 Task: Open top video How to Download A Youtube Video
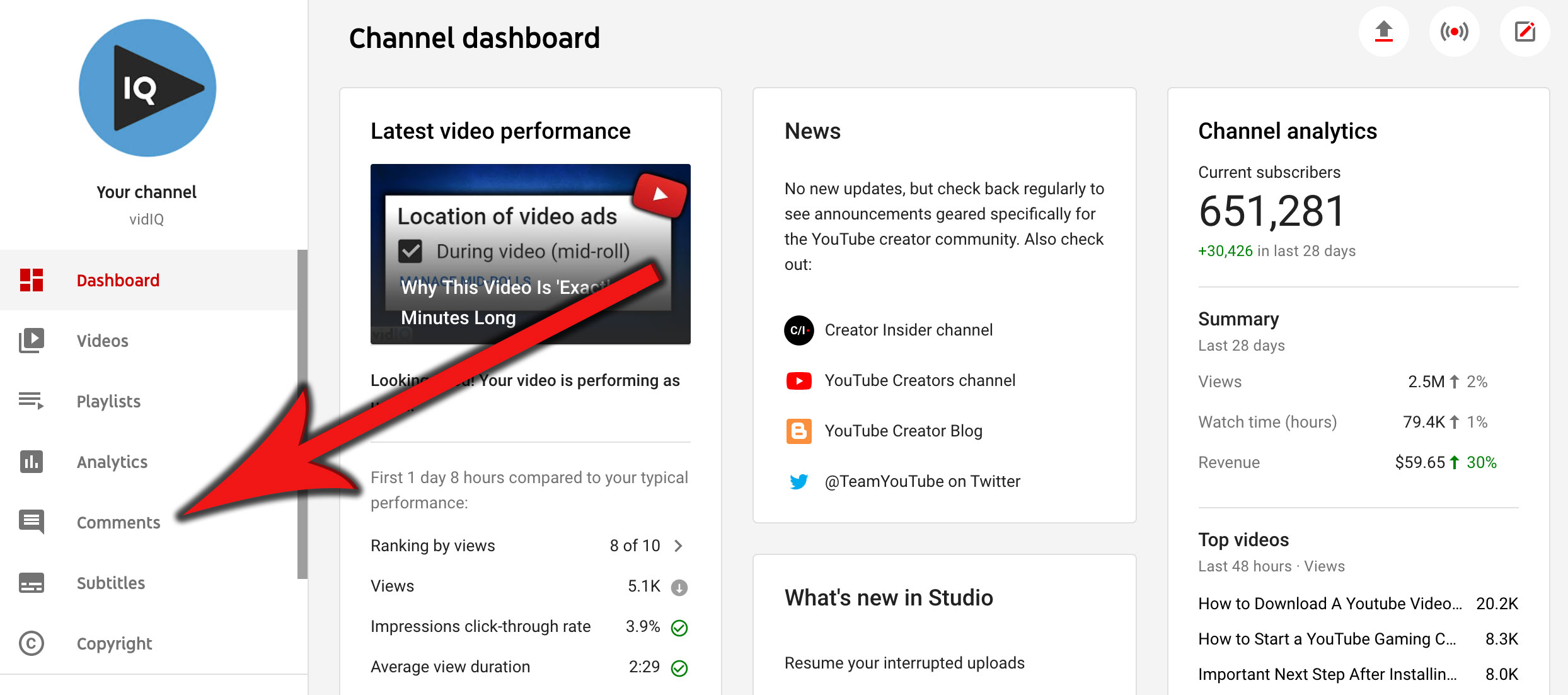(x=1330, y=604)
